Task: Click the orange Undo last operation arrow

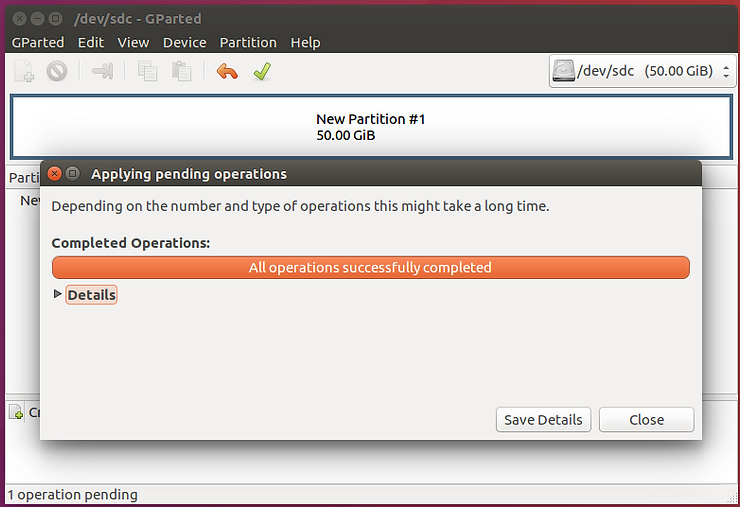Action: (x=227, y=72)
